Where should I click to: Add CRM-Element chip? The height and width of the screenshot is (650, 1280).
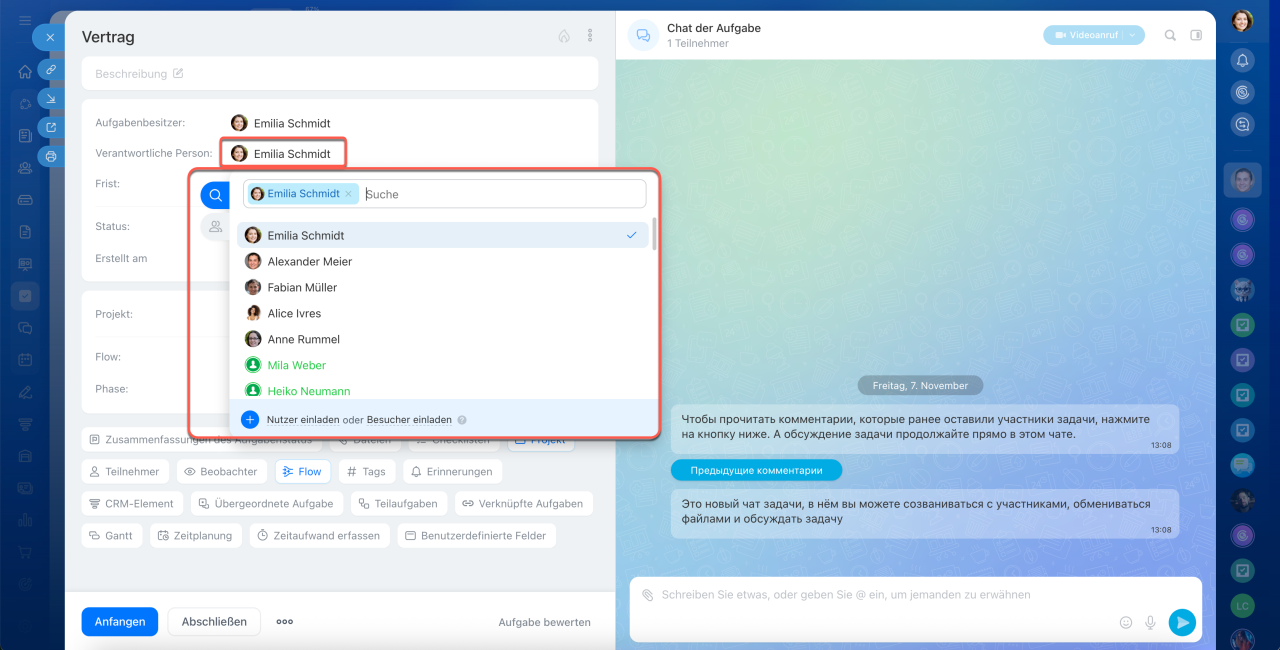click(x=132, y=504)
